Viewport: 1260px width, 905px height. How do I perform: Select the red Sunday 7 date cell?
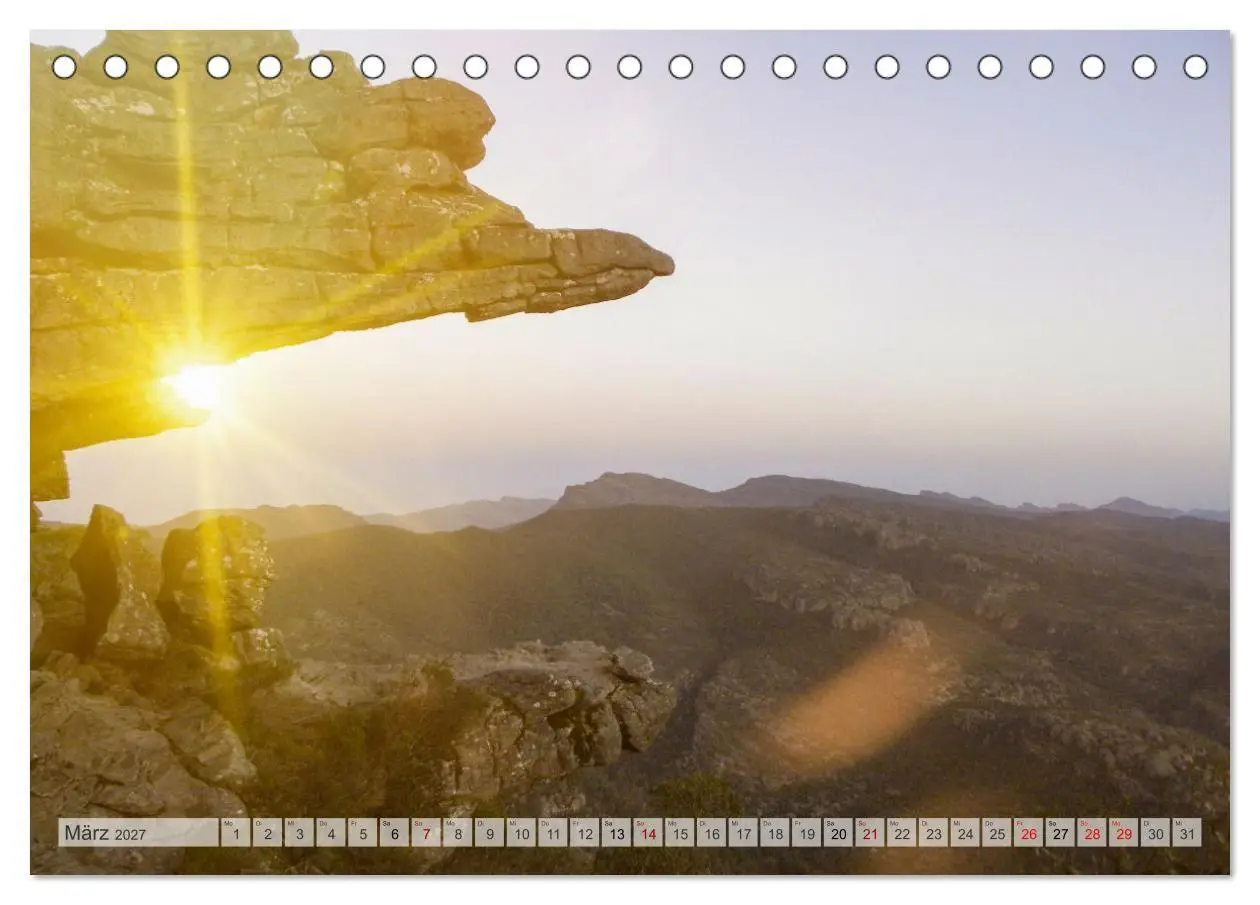point(426,833)
